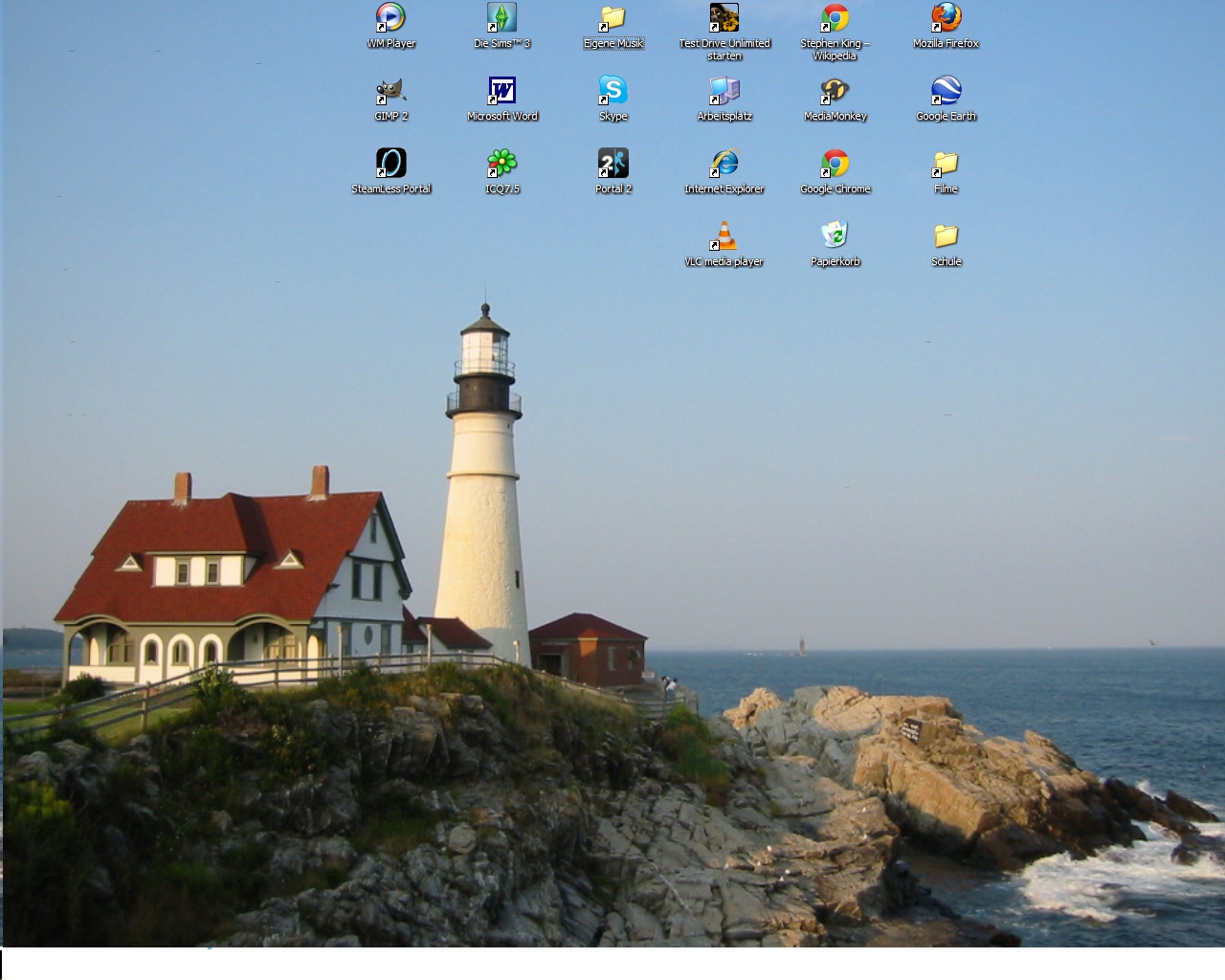This screenshot has height=980, width=1225.
Task: Click the Stephen King – Wikipedia shortcut
Action: pyautogui.click(x=835, y=18)
